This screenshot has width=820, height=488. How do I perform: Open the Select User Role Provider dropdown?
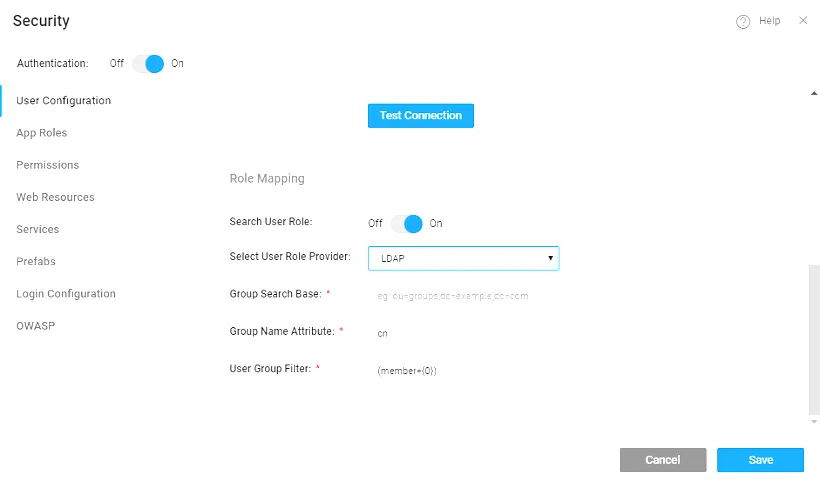[x=462, y=258]
